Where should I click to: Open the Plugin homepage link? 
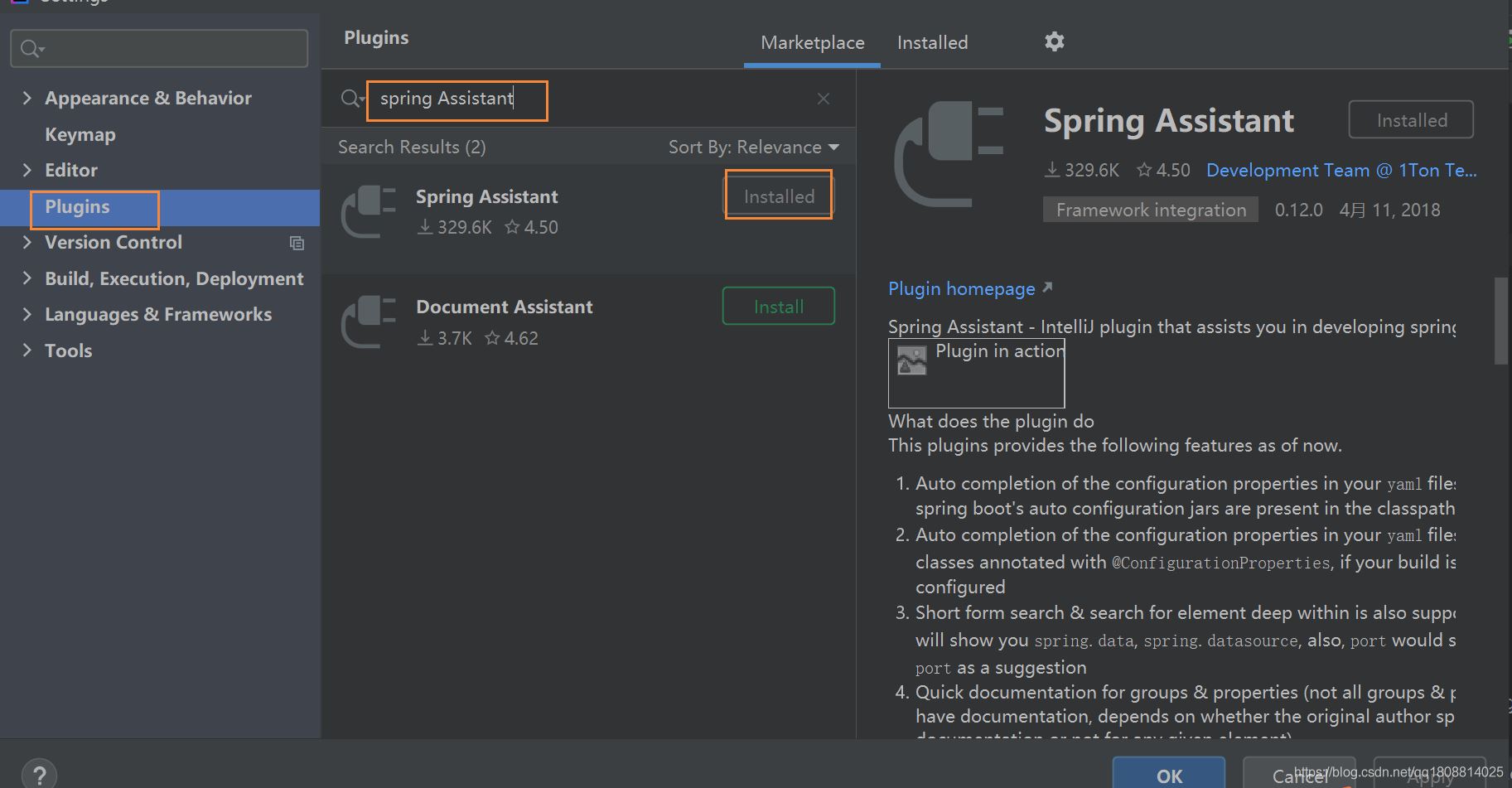(x=961, y=288)
